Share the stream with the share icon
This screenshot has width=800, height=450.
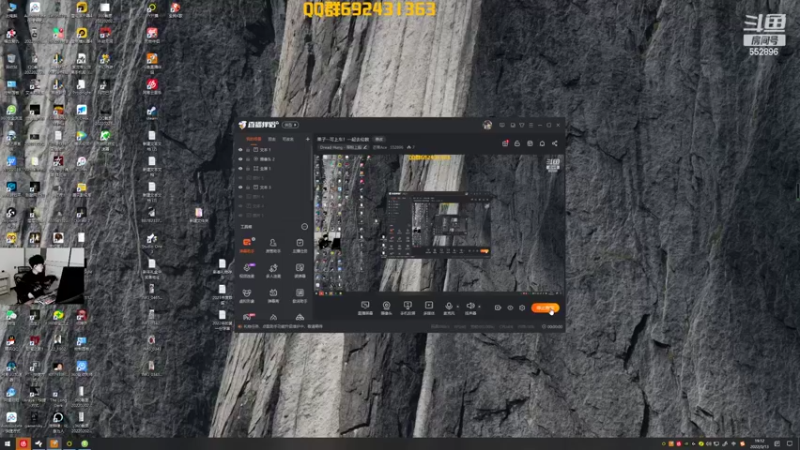pos(555,143)
